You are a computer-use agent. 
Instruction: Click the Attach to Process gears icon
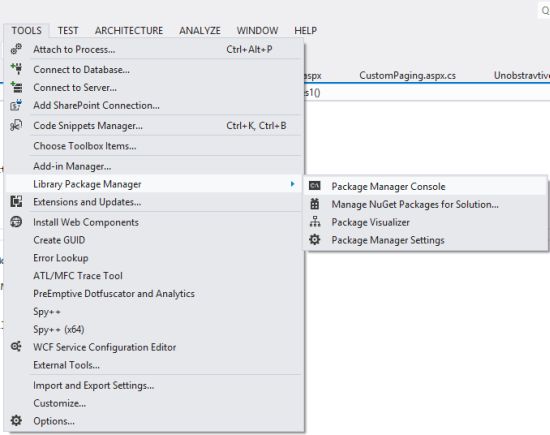tap(16, 49)
